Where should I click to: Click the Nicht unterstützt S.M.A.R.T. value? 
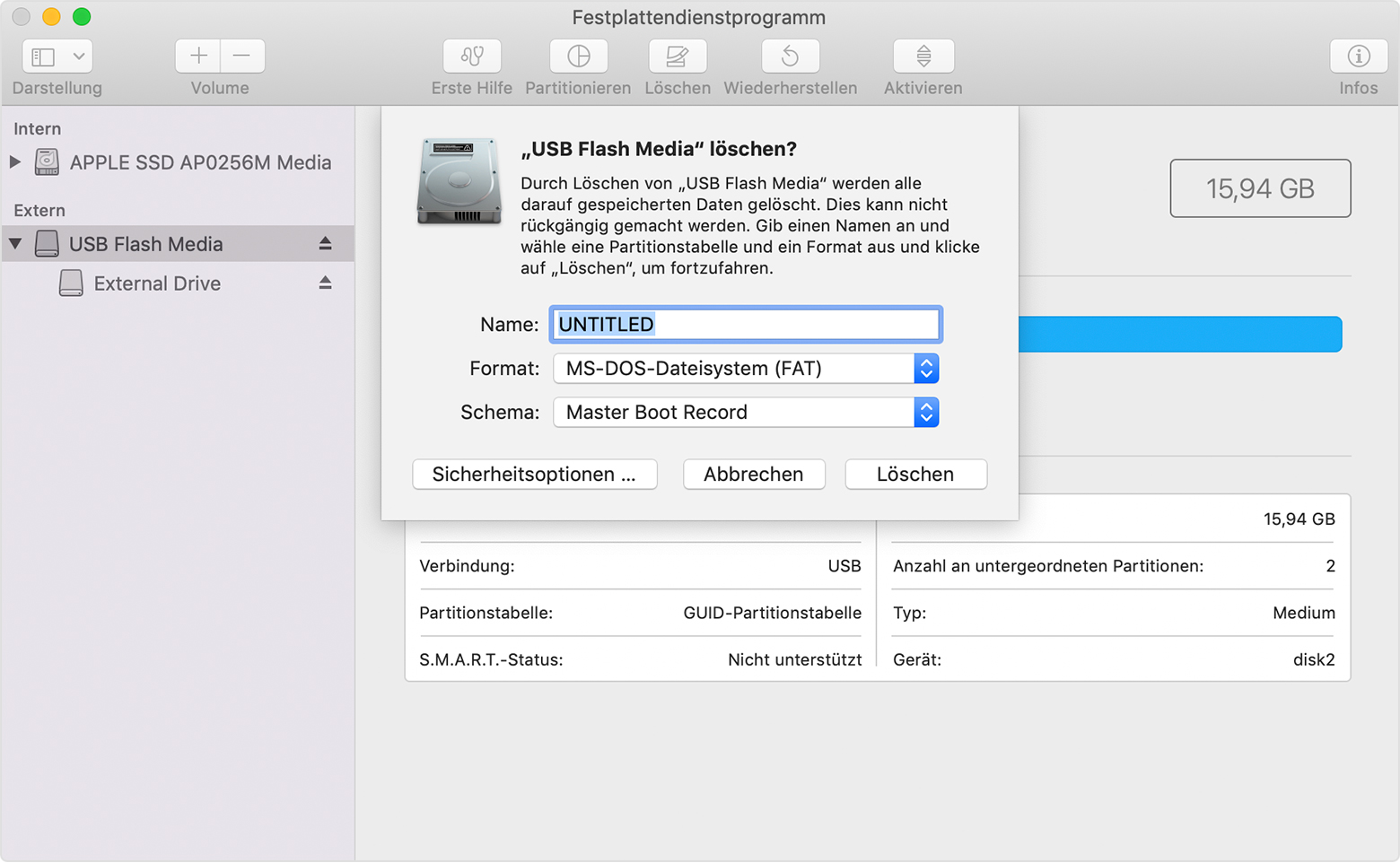coord(794,659)
